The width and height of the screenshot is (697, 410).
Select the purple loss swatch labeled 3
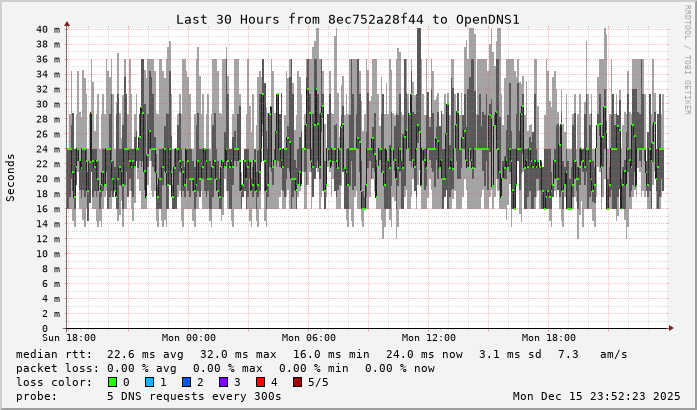224,382
